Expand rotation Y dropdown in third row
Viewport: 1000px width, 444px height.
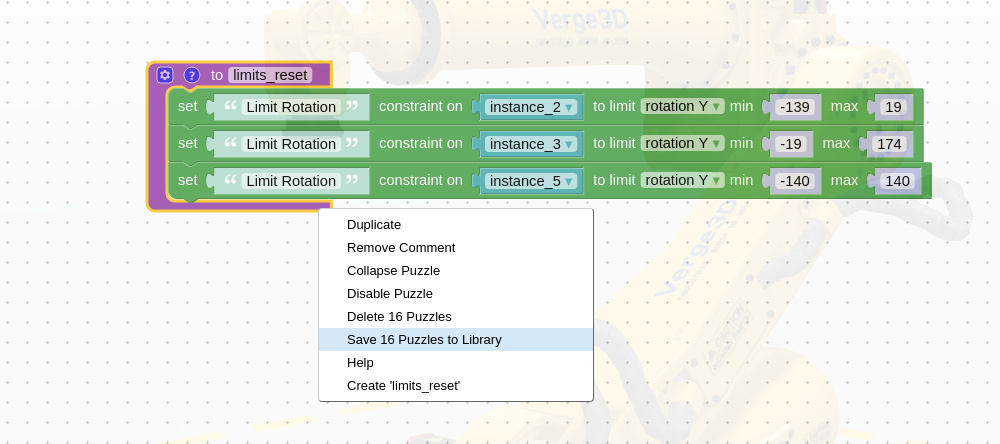pos(683,180)
